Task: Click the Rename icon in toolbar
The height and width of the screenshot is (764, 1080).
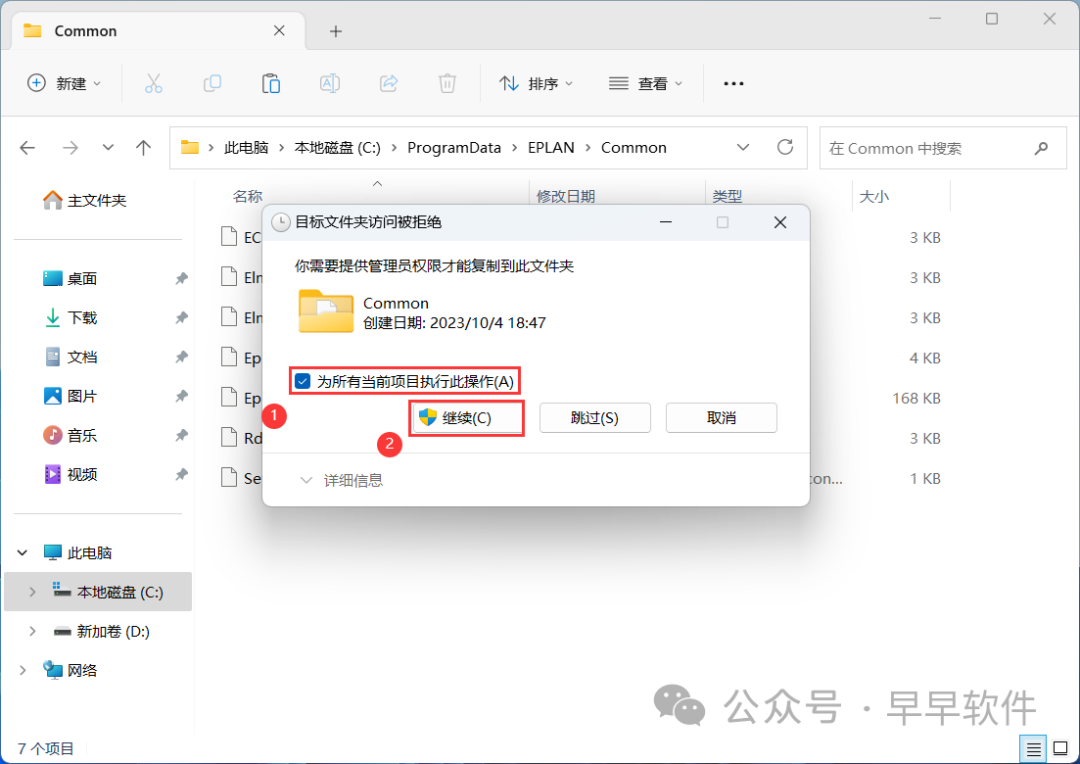Action: click(x=329, y=84)
